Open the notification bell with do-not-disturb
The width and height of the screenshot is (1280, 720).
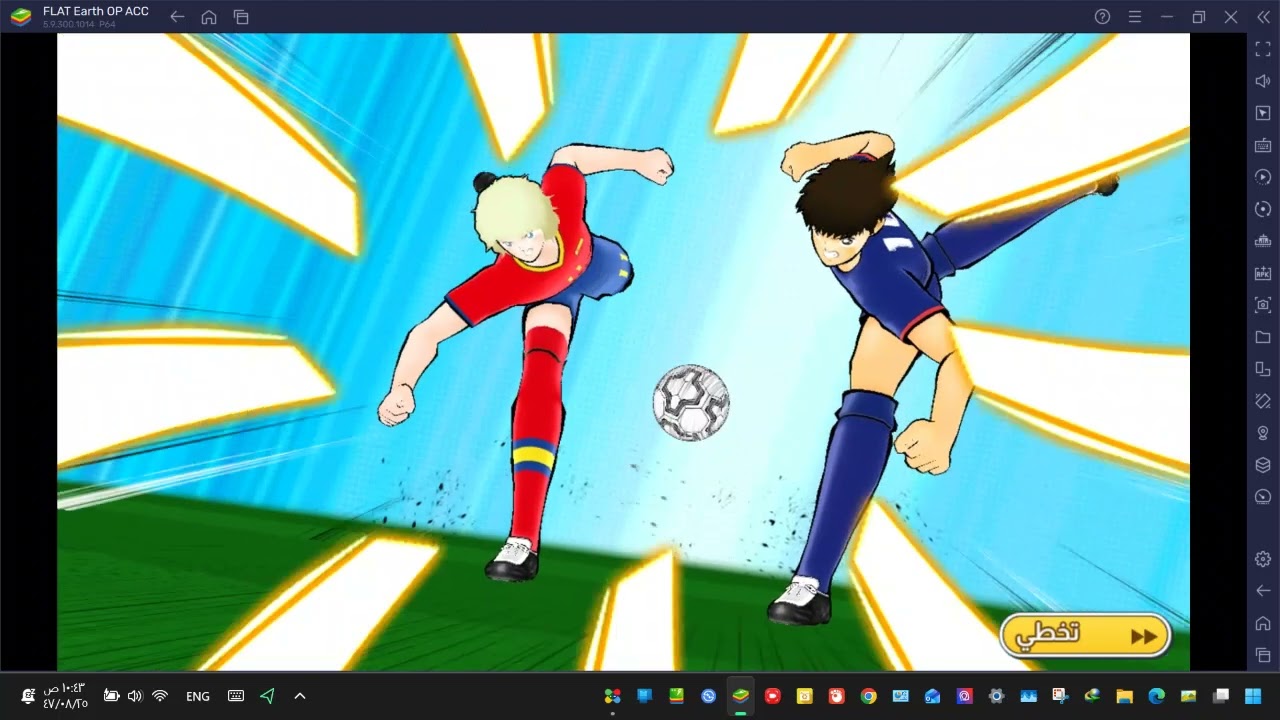click(28, 696)
